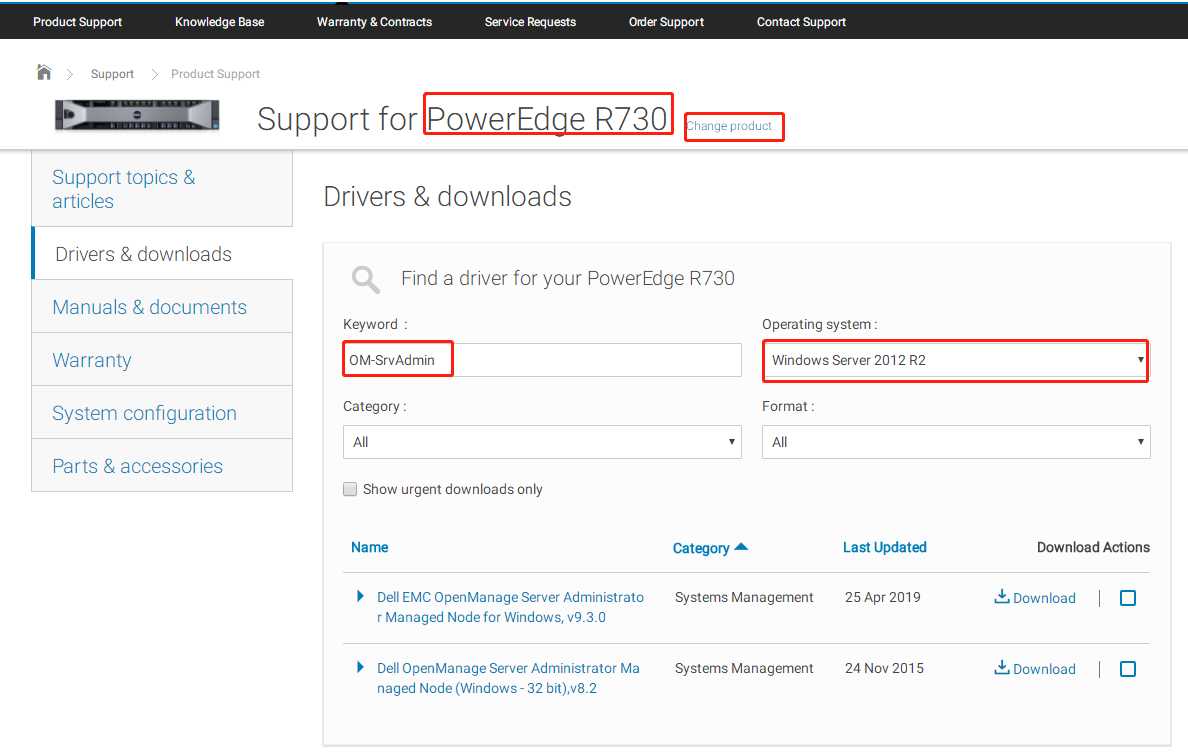Enable Show urgent downloads only checkbox

pyautogui.click(x=350, y=490)
